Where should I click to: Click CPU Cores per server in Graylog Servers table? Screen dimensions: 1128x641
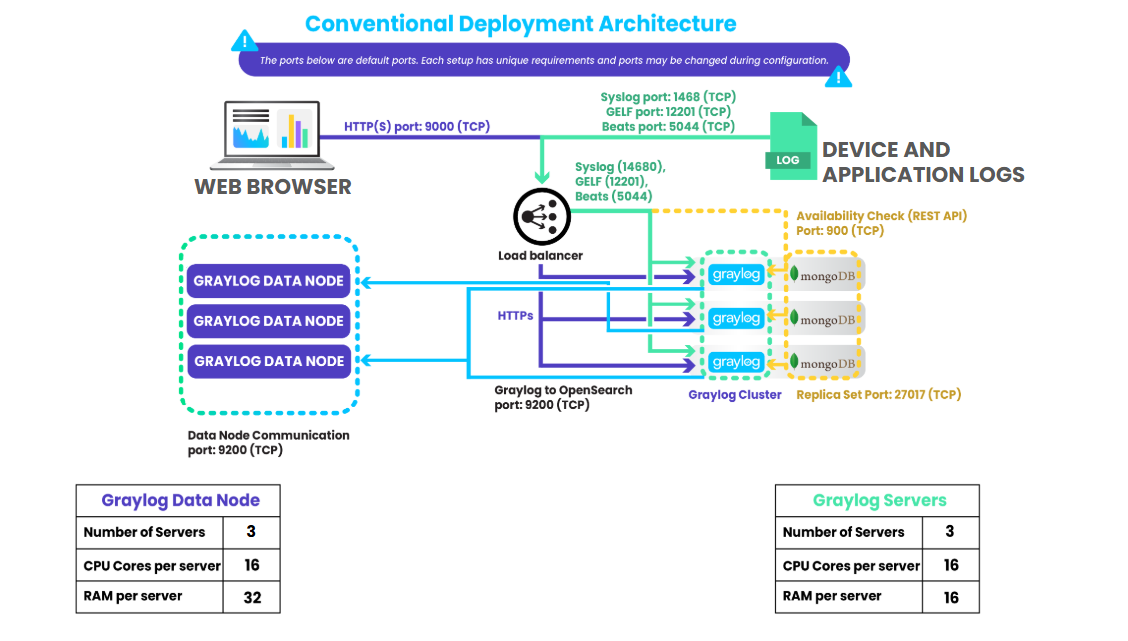pyautogui.click(x=851, y=565)
